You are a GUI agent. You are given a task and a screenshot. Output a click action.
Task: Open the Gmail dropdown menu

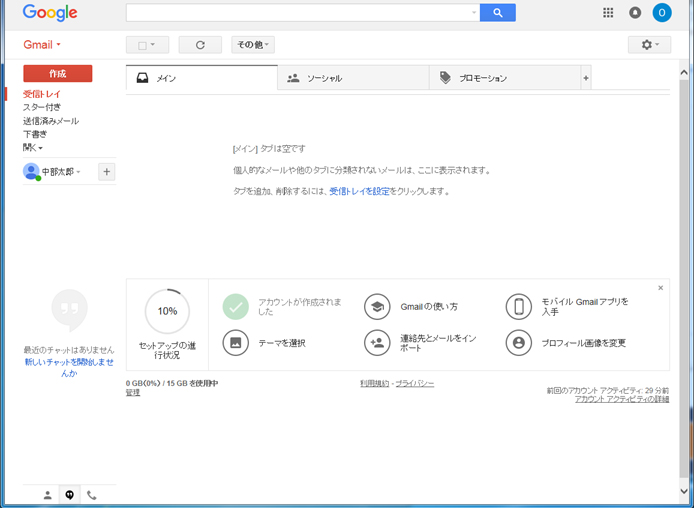[42, 45]
